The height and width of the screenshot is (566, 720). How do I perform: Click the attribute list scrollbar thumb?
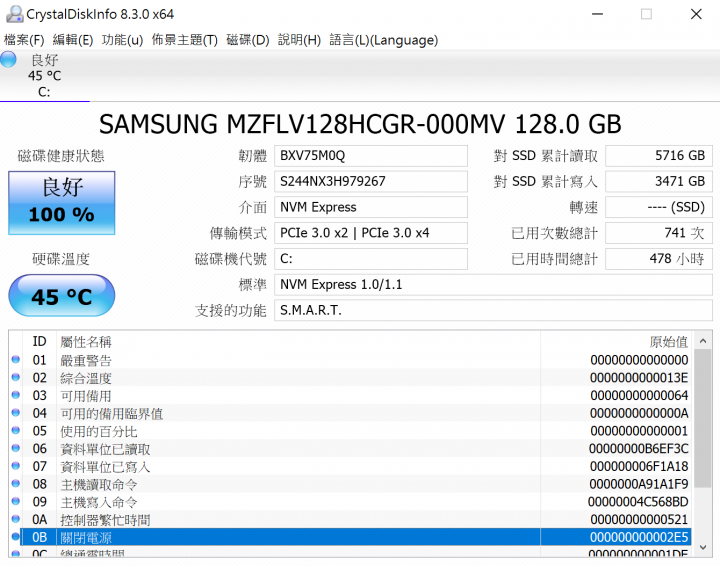(x=703, y=418)
